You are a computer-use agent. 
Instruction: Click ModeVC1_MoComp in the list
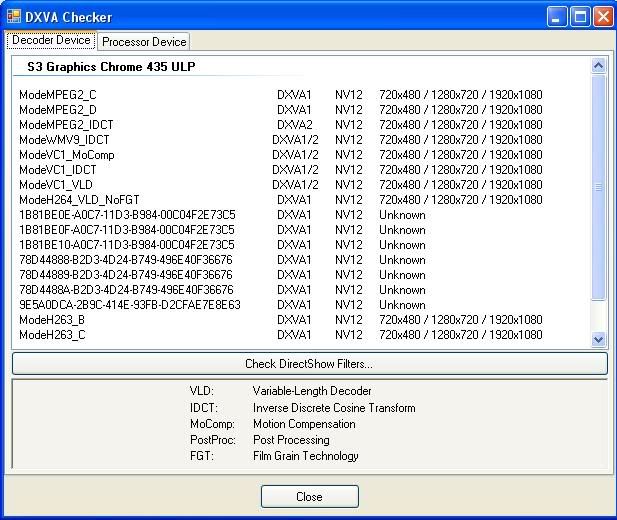point(67,155)
